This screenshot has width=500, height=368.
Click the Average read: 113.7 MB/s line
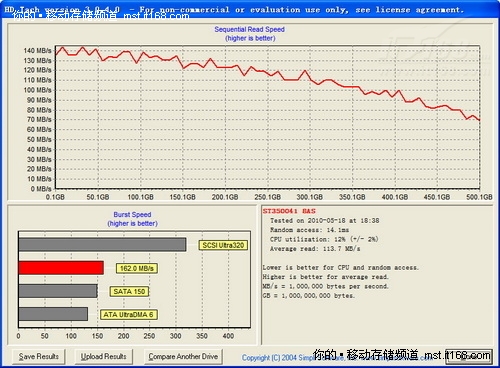[x=315, y=249]
